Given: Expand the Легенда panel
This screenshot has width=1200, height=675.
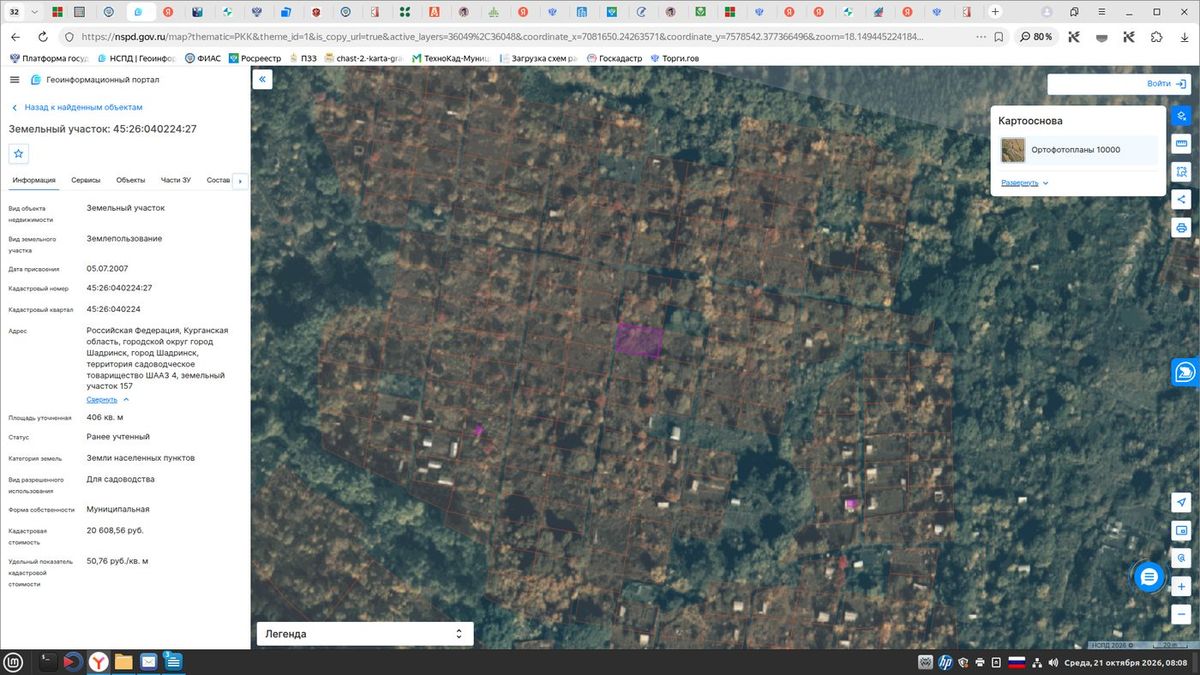Looking at the screenshot, I should (365, 634).
